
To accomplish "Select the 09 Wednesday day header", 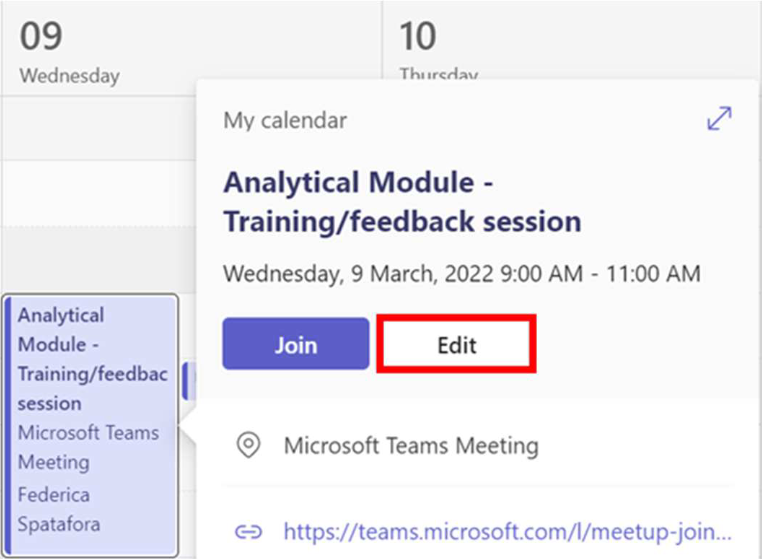I will tap(69, 52).
